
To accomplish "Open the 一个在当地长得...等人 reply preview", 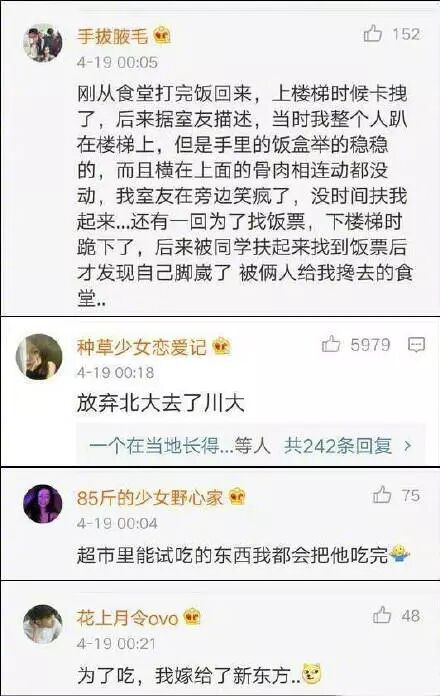I will [x=179, y=445].
